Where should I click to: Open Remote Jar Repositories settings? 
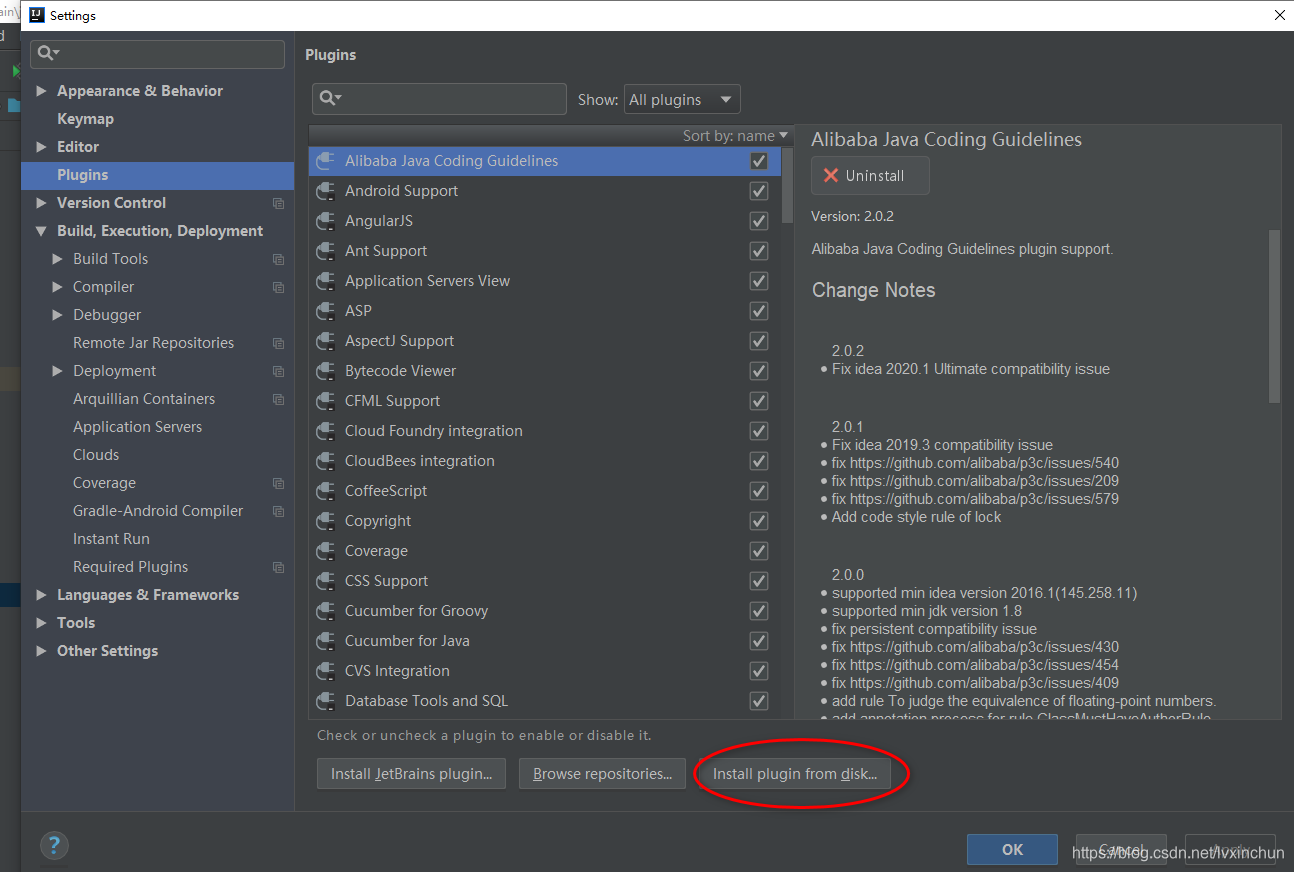(x=153, y=343)
